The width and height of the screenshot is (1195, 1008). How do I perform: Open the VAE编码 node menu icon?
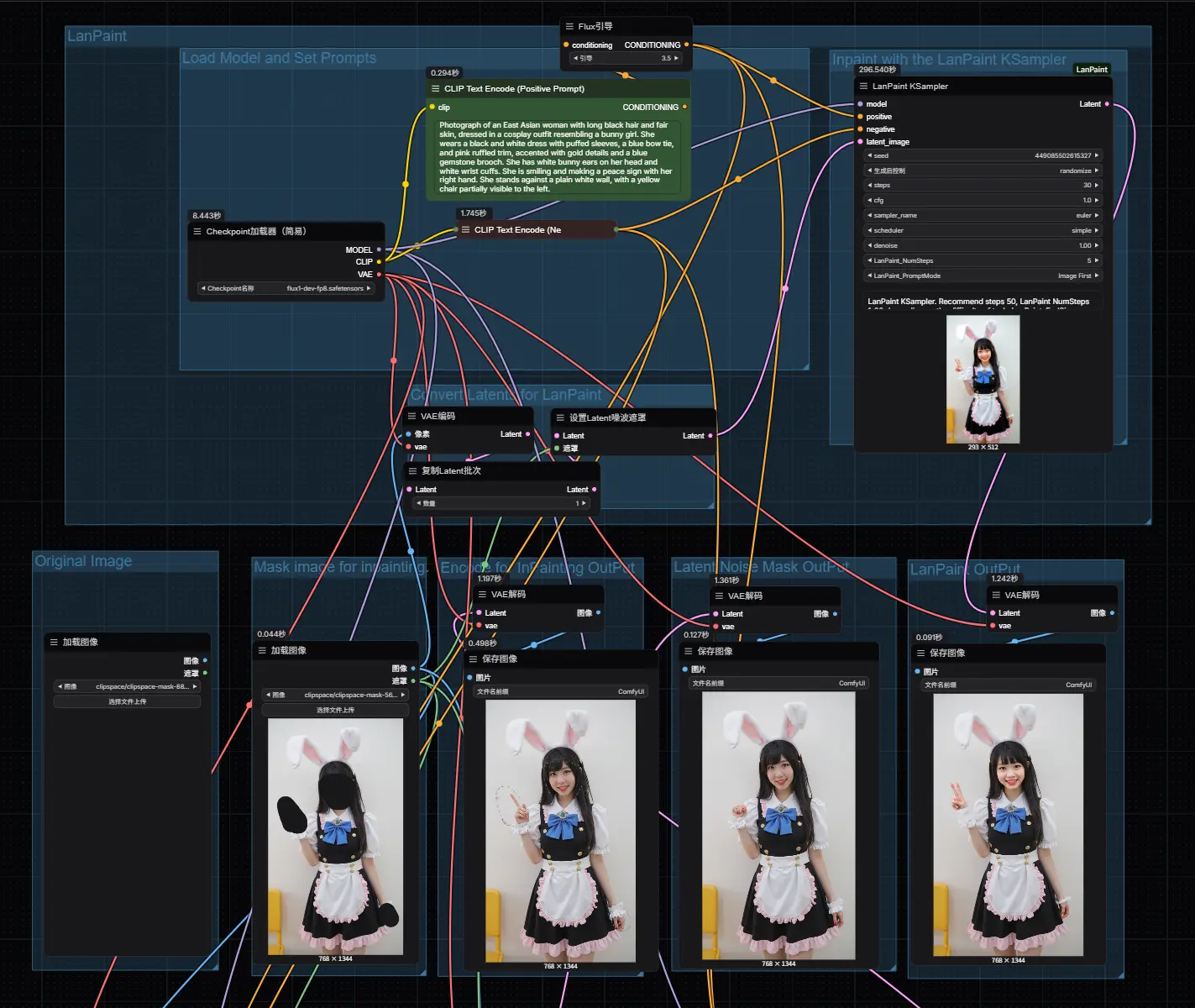click(x=411, y=417)
